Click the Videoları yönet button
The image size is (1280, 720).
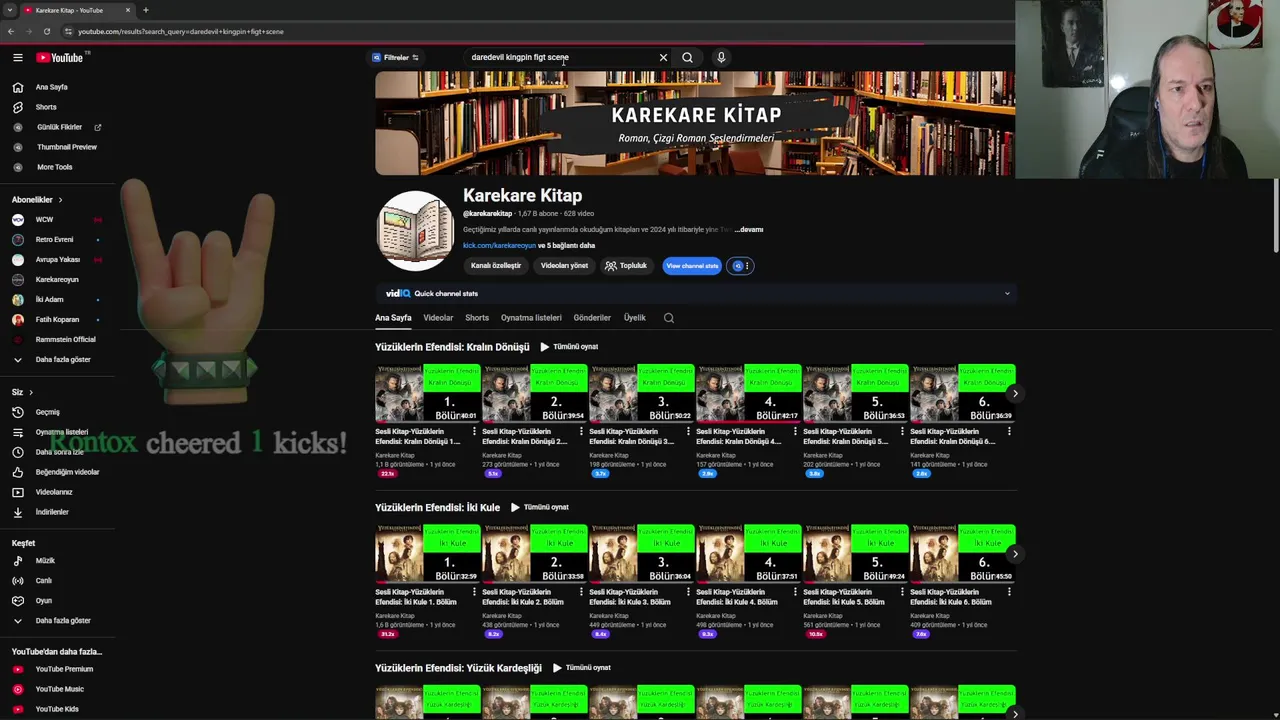tap(564, 266)
